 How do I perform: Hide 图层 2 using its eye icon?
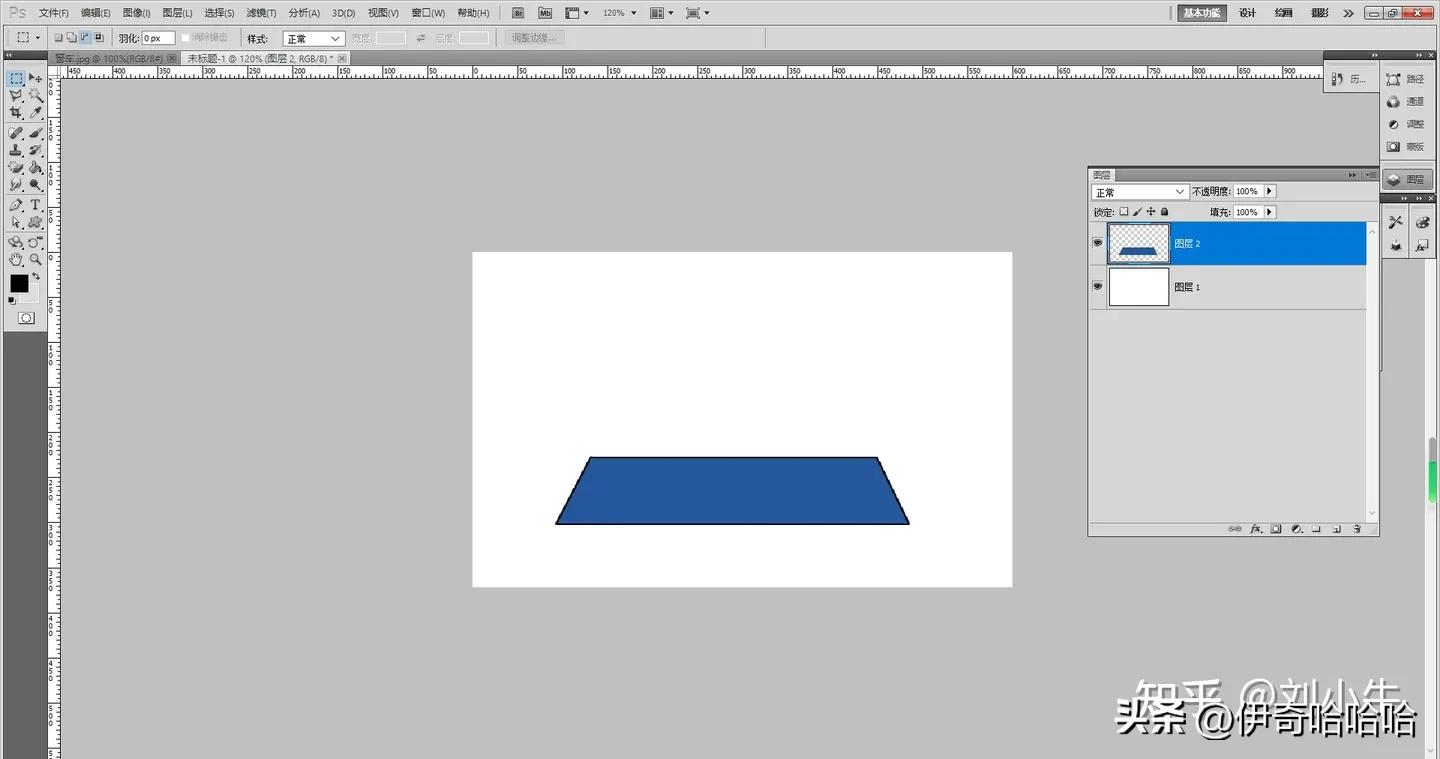(x=1098, y=243)
